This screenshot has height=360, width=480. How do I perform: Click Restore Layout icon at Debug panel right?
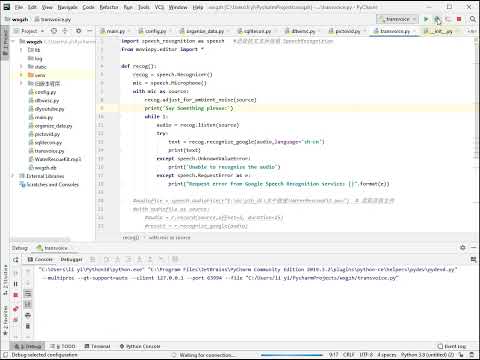coord(473,259)
